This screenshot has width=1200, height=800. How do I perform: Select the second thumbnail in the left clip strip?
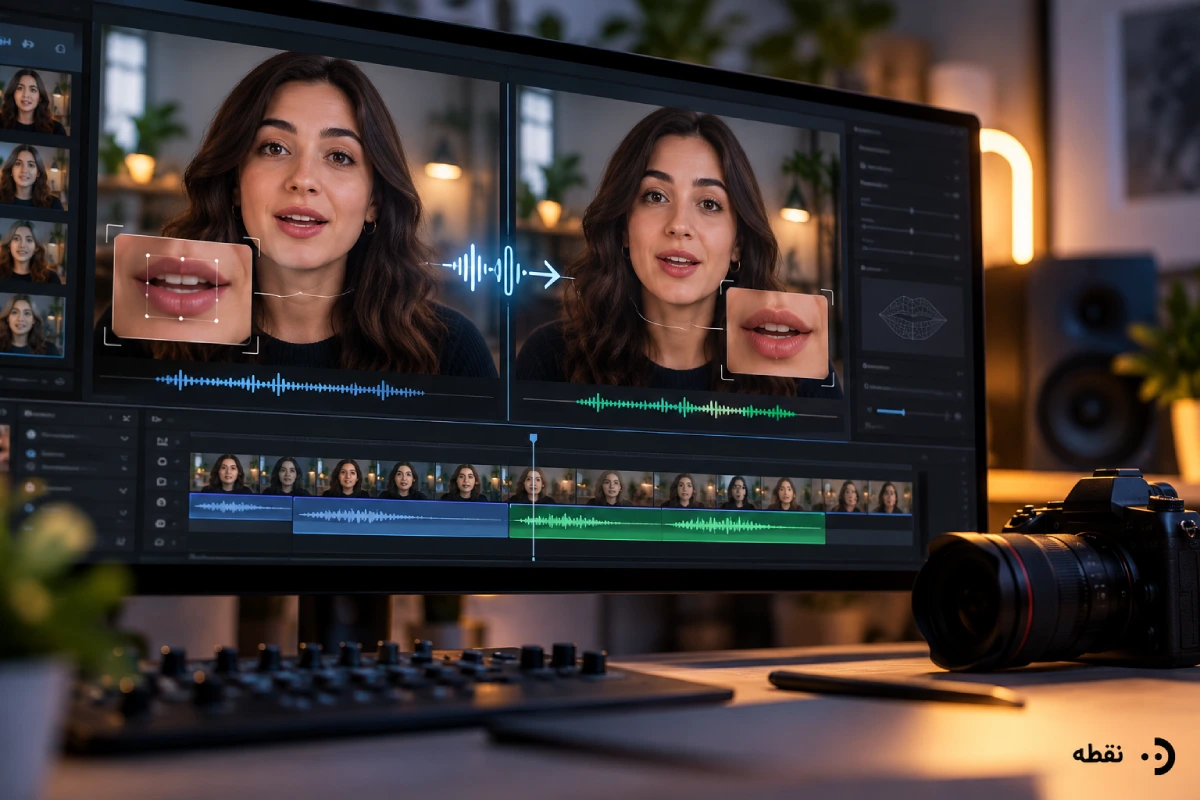tap(34, 175)
